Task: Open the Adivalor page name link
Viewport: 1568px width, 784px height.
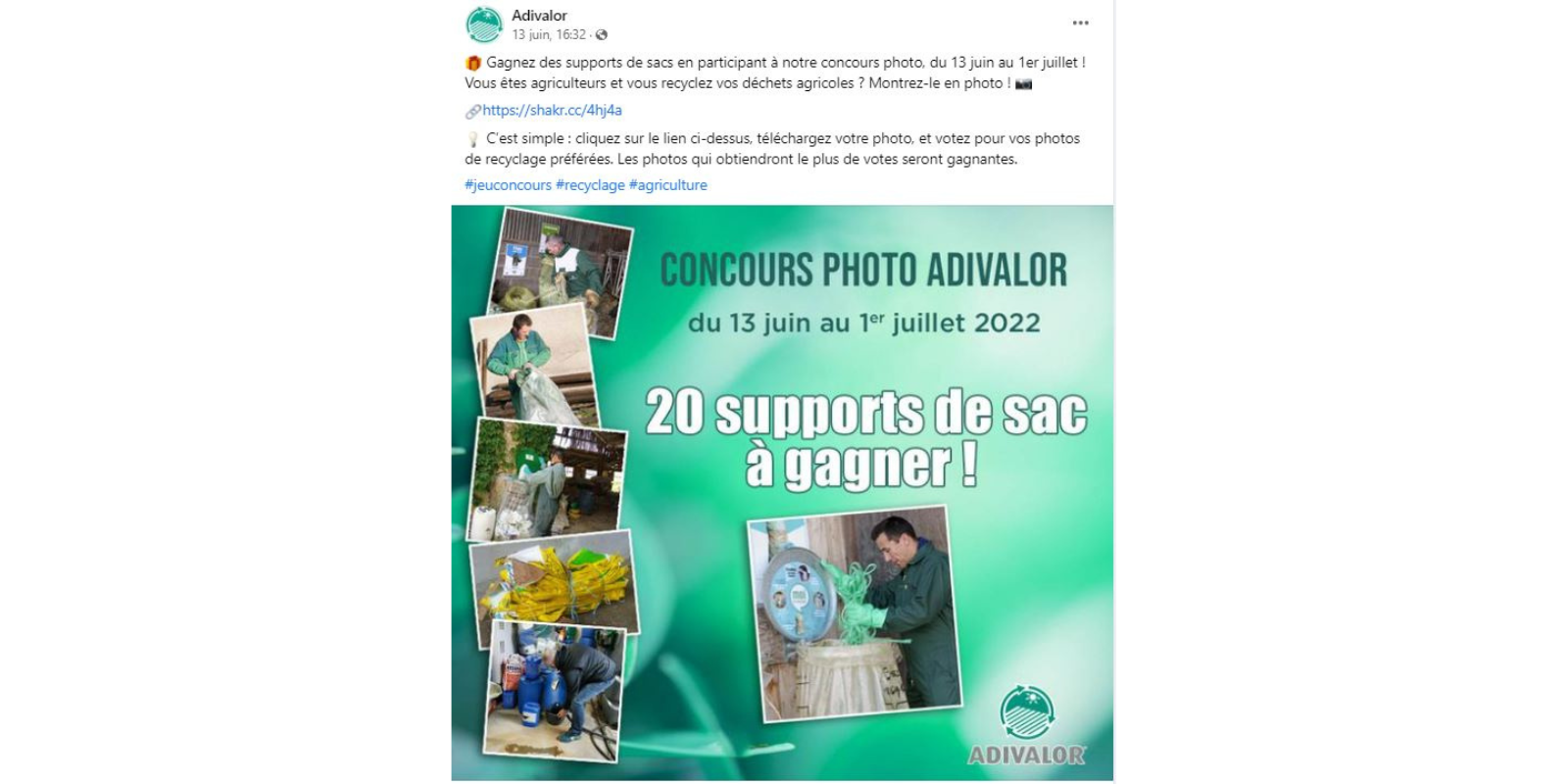Action: [x=539, y=16]
